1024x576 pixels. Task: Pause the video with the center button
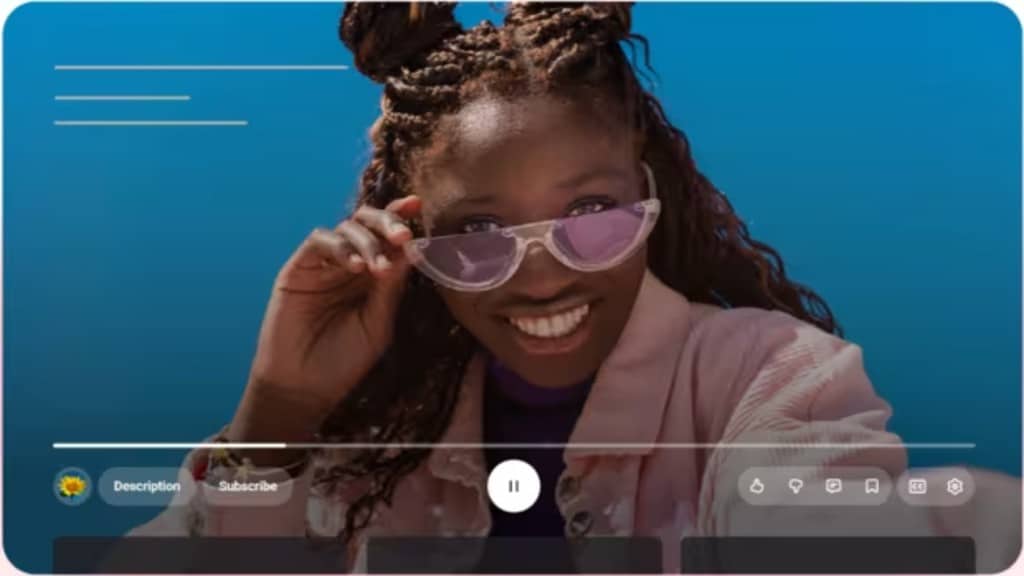tap(514, 487)
